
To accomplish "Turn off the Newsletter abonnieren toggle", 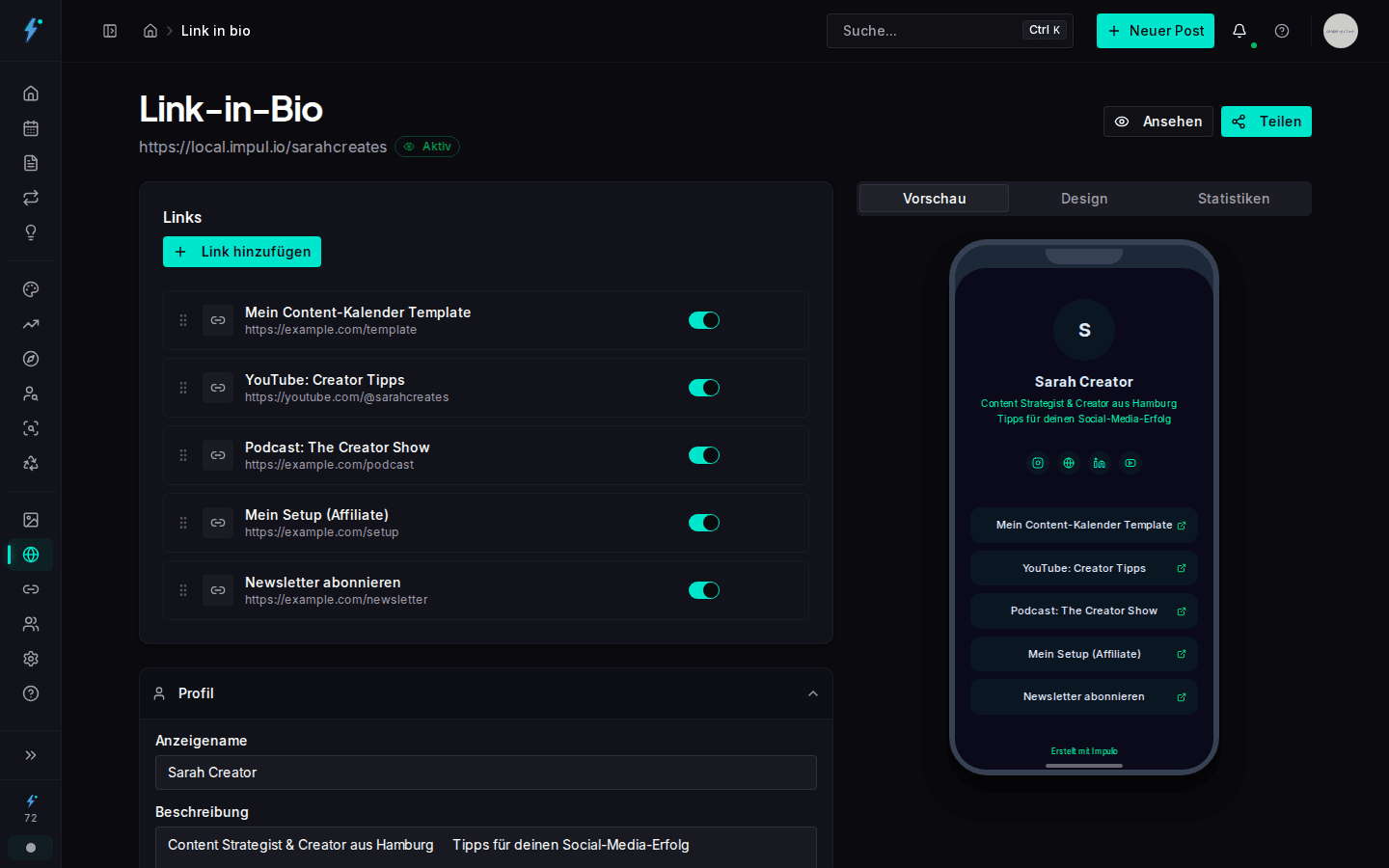I will coord(704,590).
